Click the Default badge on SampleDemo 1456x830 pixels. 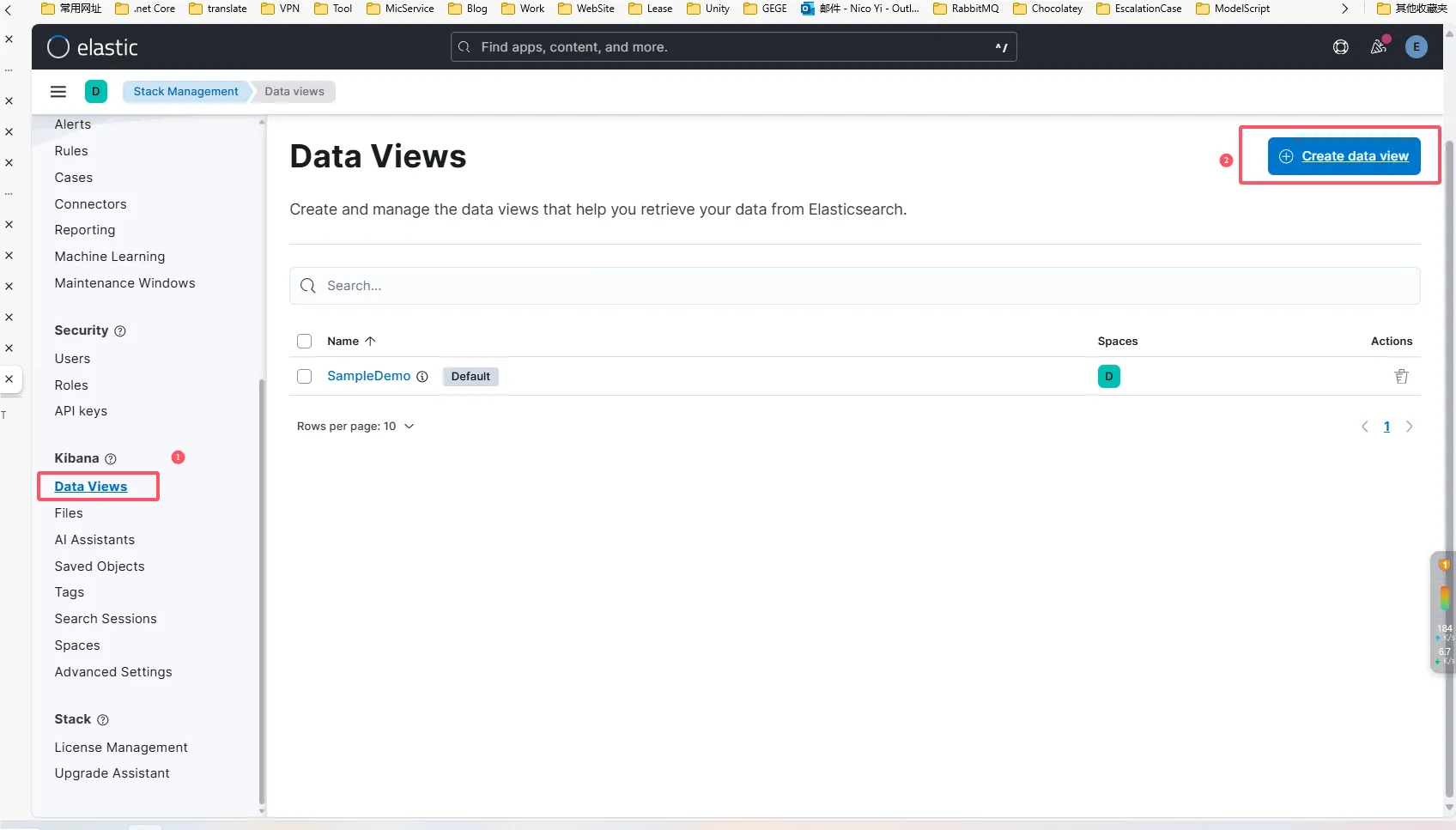(470, 376)
